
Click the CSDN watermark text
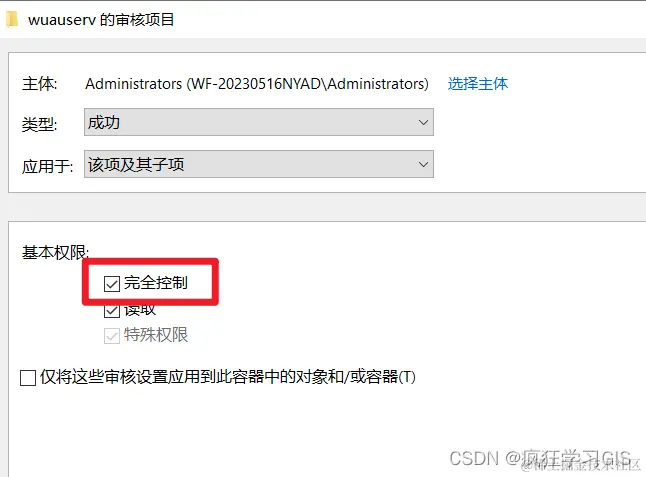(x=540, y=458)
